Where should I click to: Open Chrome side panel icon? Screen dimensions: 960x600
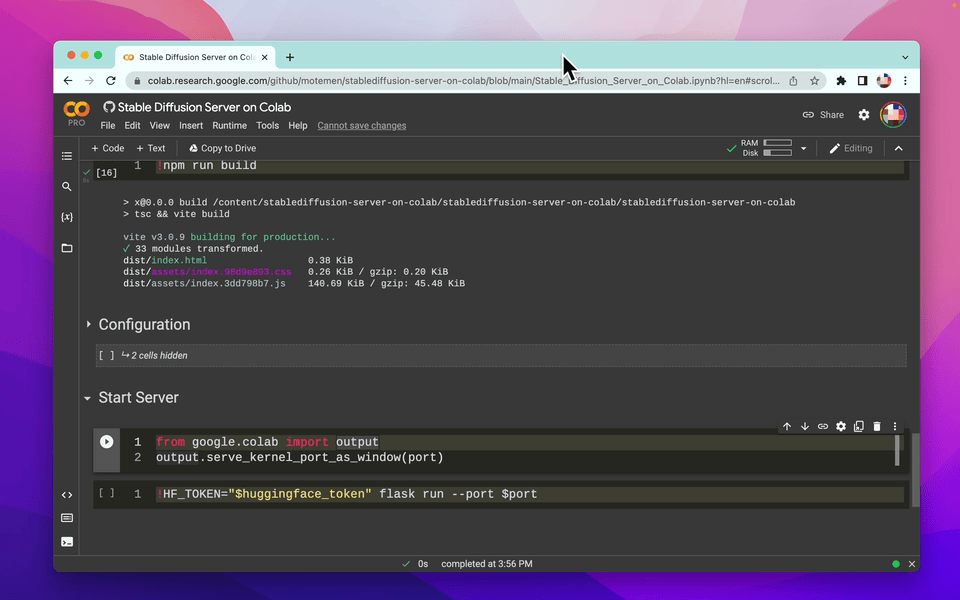click(862, 81)
